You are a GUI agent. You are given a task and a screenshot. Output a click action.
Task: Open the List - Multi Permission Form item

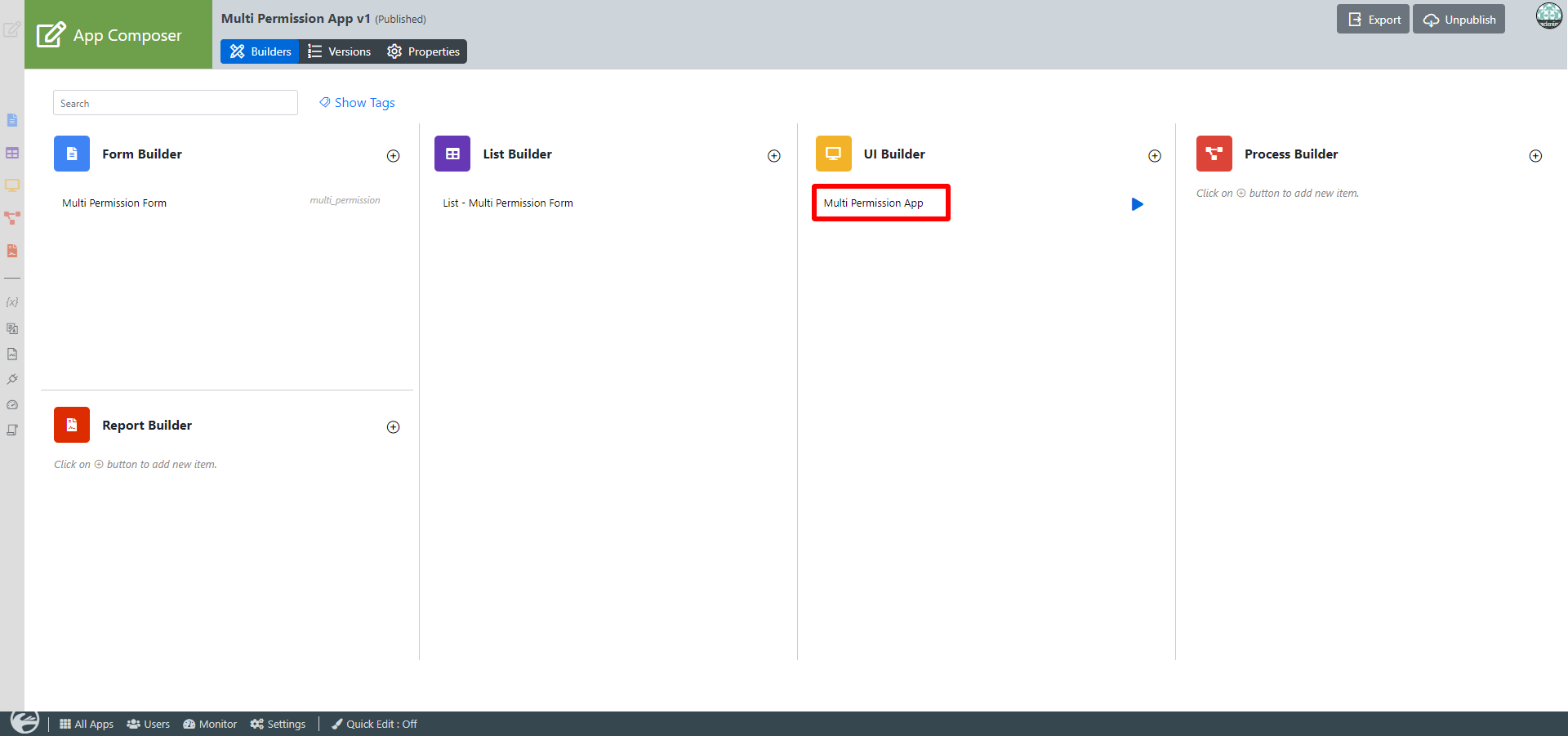(x=508, y=203)
